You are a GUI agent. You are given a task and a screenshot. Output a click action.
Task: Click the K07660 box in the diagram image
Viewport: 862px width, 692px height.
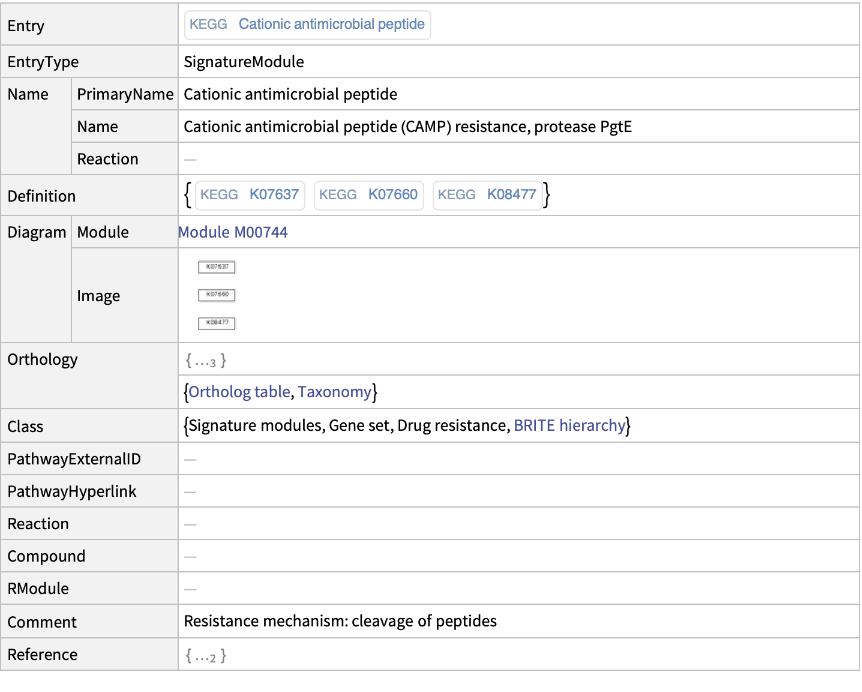(217, 295)
